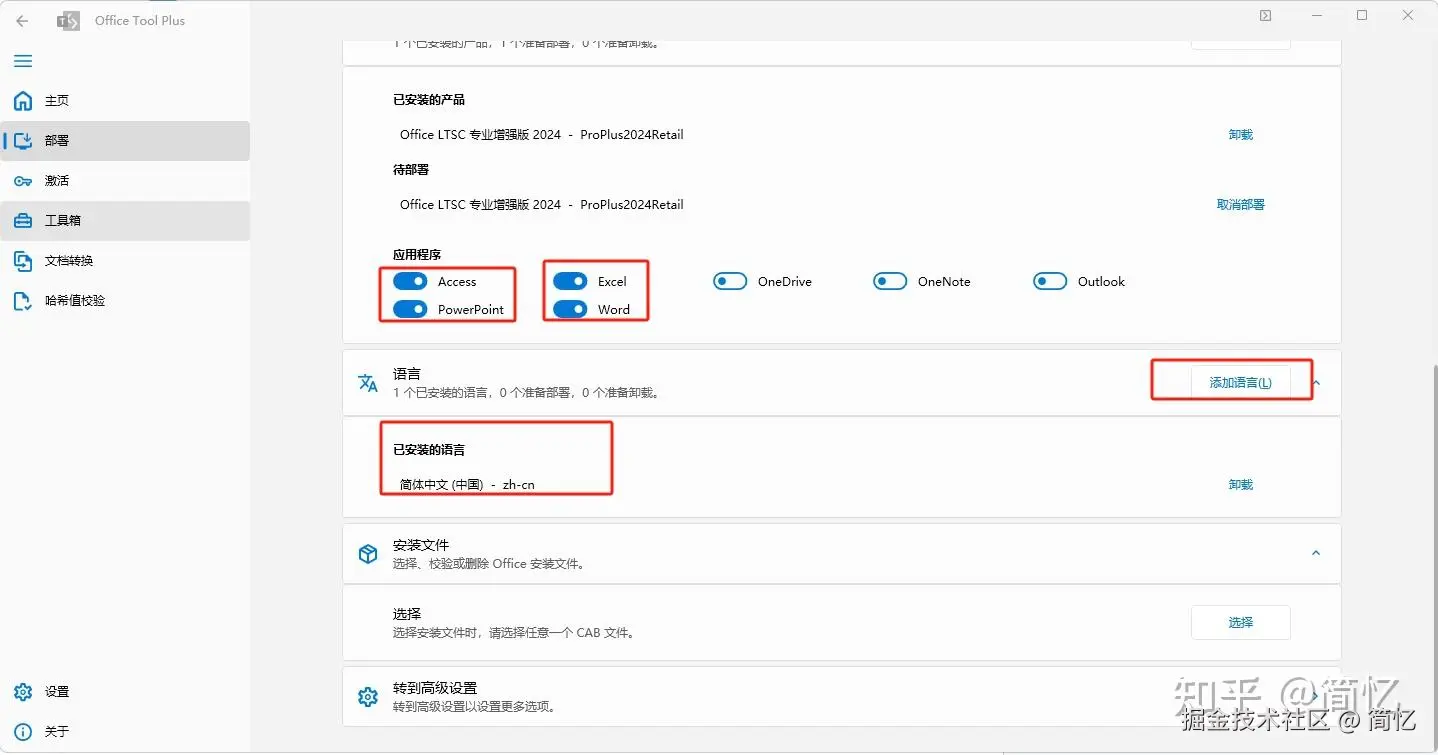Turn off the Excel toggle
This screenshot has height=755, width=1438.
(x=570, y=281)
